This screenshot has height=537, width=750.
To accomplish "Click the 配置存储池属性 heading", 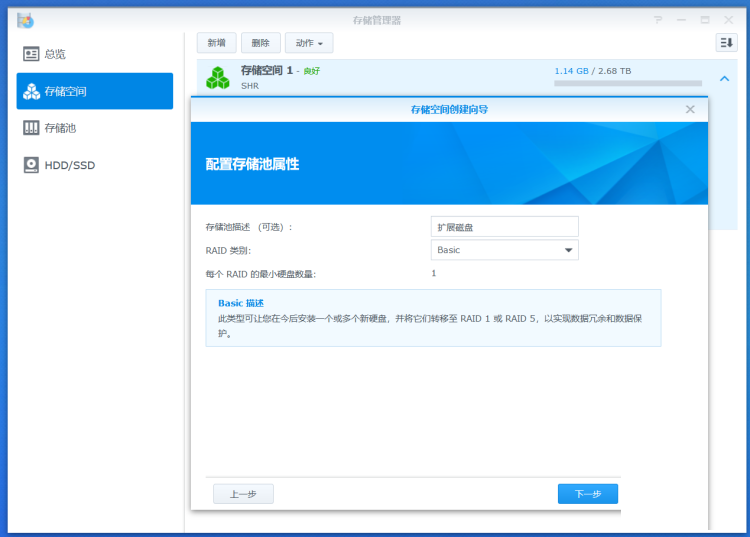I will pyautogui.click(x=252, y=164).
